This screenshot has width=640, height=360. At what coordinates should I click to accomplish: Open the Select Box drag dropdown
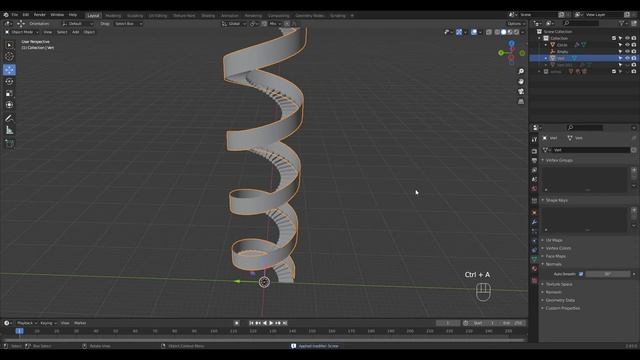128,24
